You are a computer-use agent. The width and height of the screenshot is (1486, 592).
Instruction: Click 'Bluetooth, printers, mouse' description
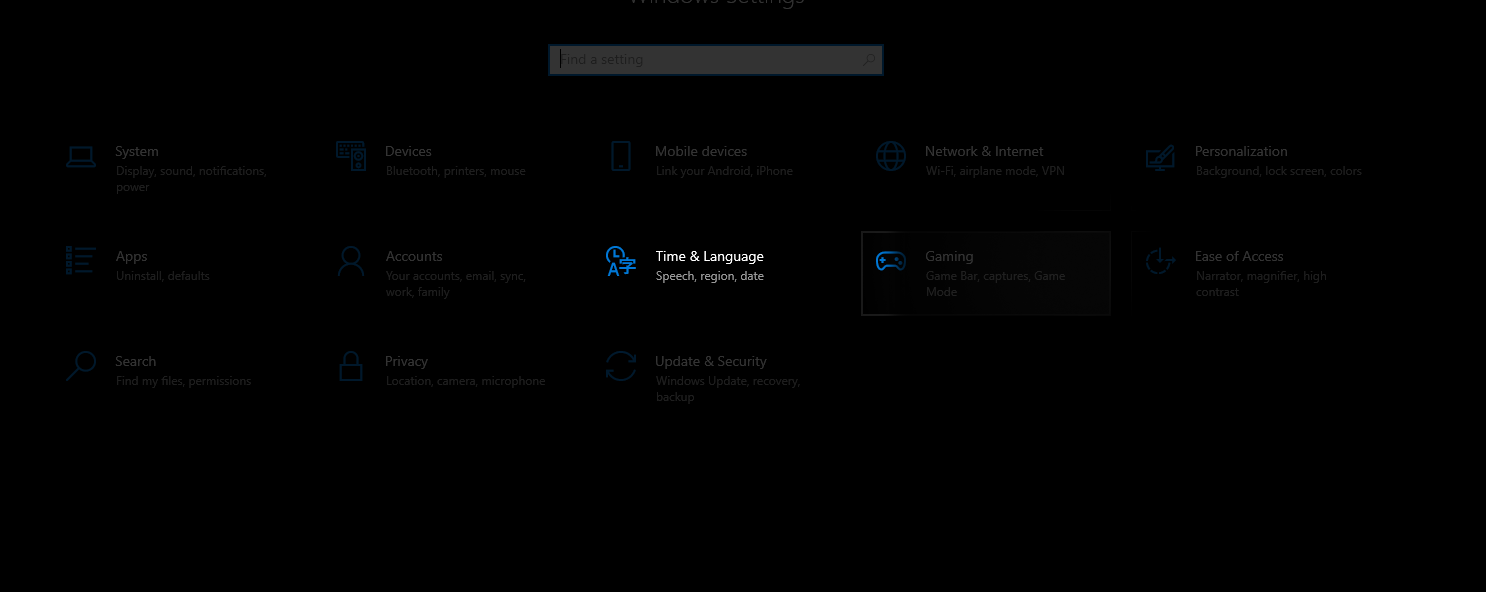pyautogui.click(x=456, y=171)
